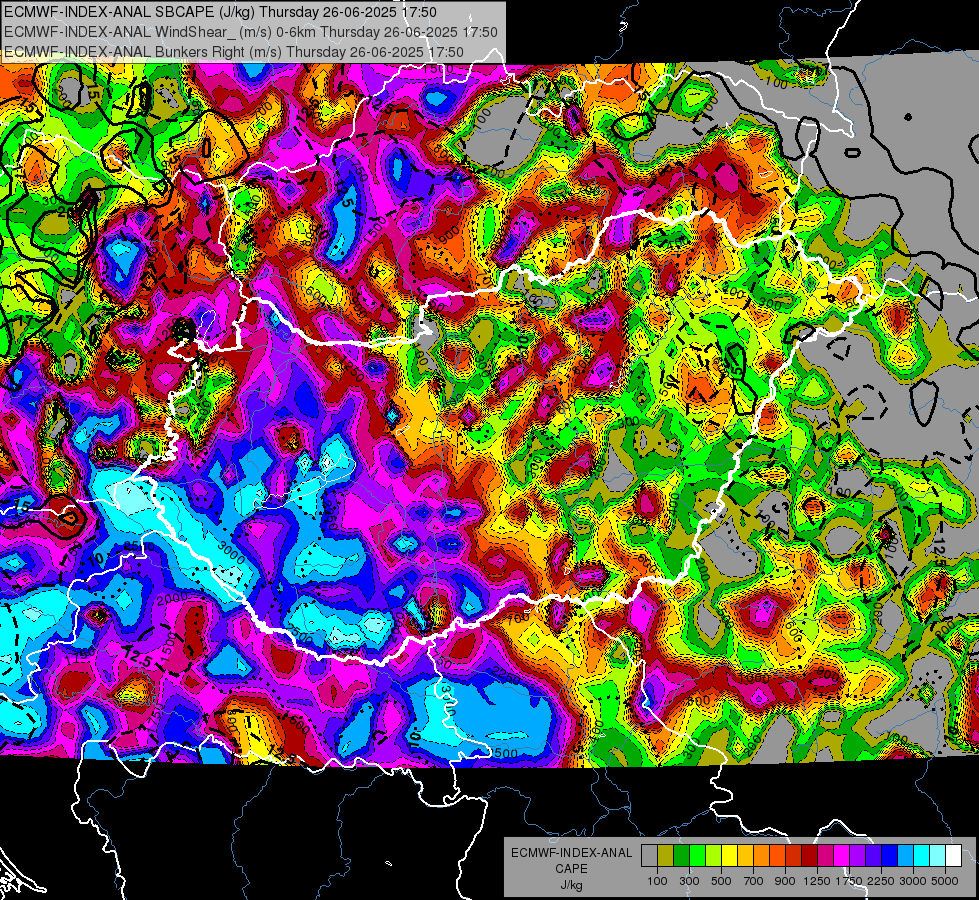Click the SBCAPE title line in header
This screenshot has height=900, width=979.
pos(220,12)
